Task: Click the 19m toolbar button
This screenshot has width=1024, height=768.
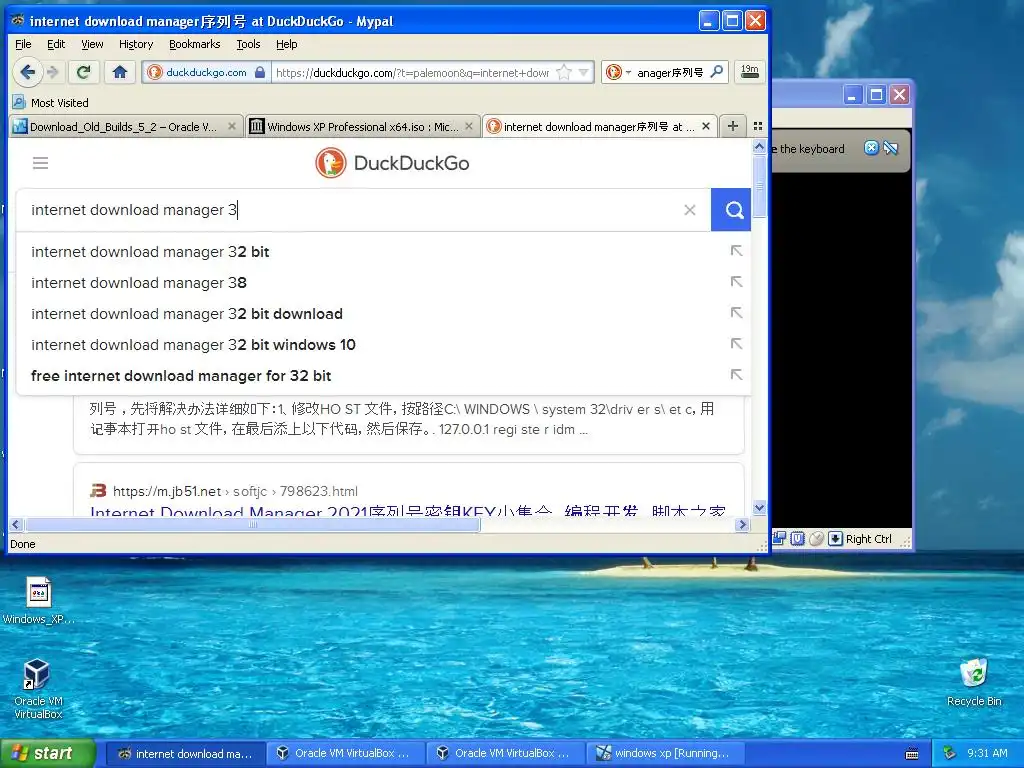Action: point(750,72)
